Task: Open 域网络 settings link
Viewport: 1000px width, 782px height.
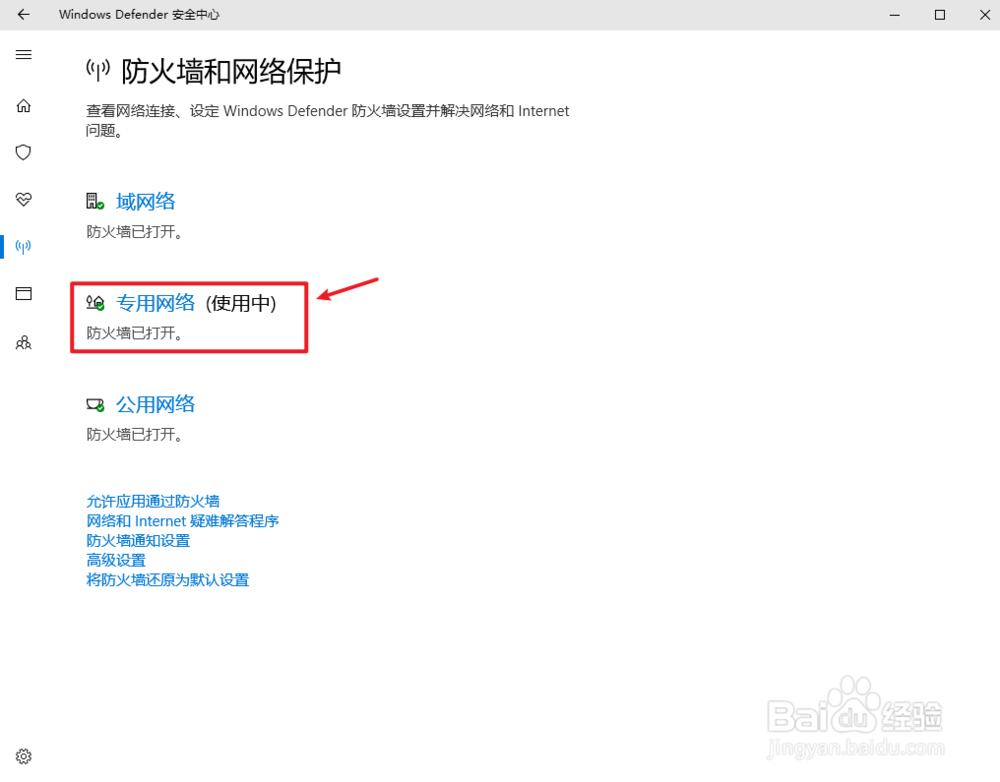Action: 145,202
